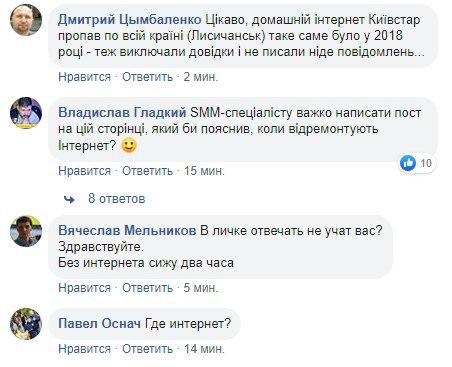Open Дмитрий Цымбаленко's profile avatar
The width and height of the screenshot is (452, 367).
(x=26, y=20)
